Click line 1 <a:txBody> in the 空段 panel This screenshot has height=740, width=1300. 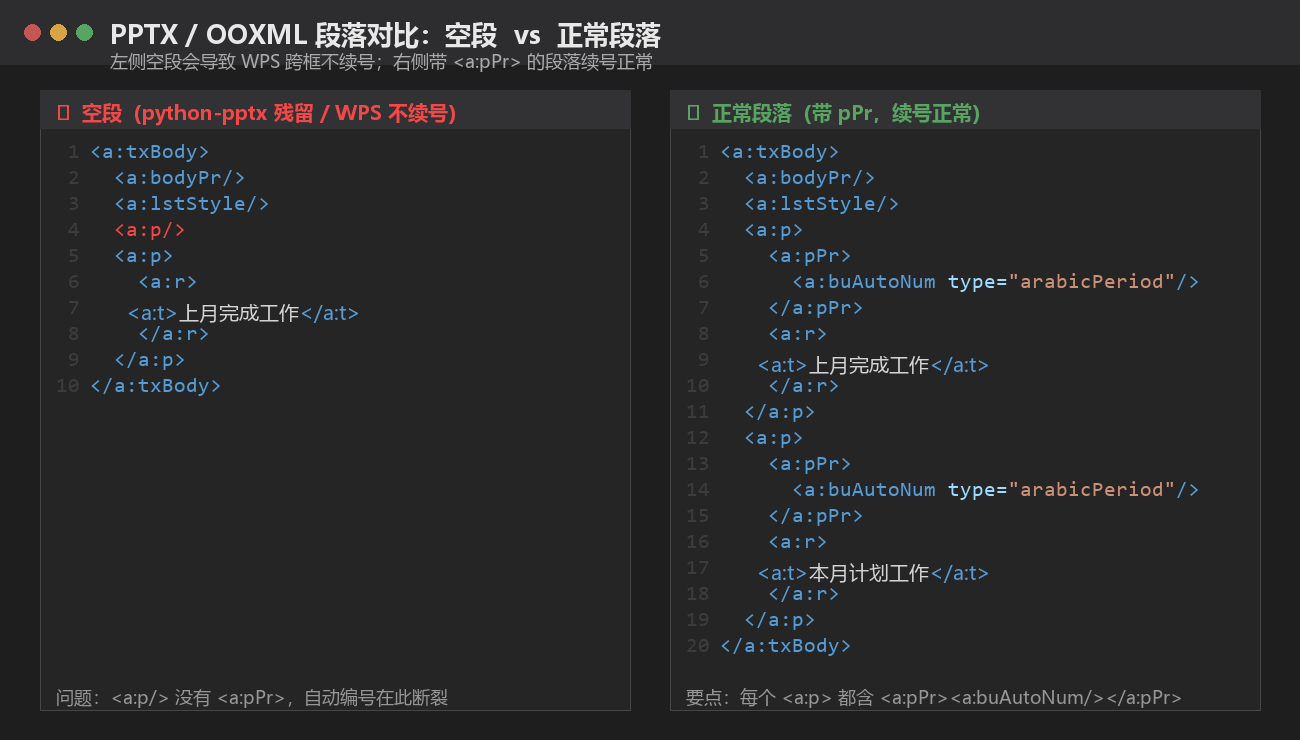(150, 152)
